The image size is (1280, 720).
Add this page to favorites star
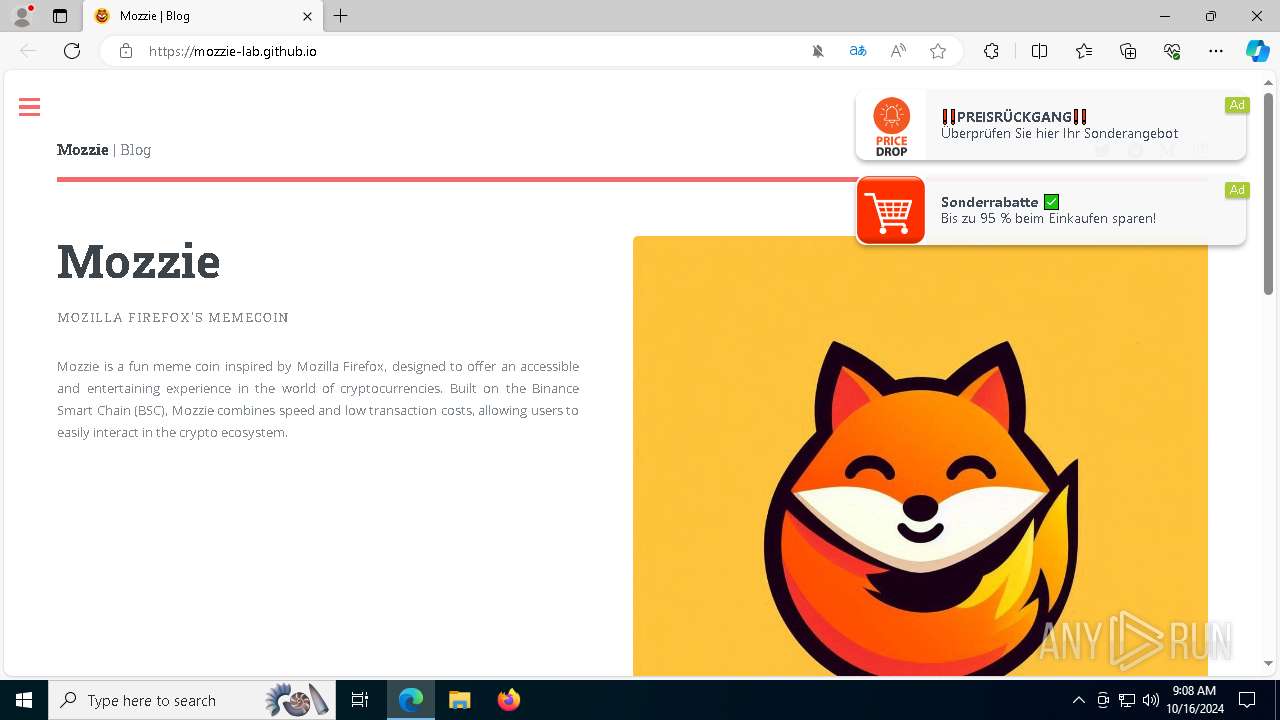pyautogui.click(x=938, y=51)
